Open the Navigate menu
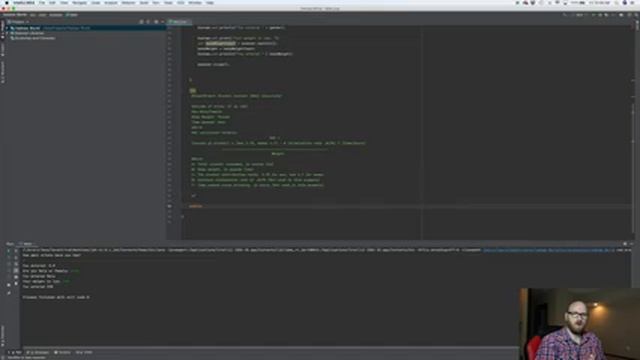The height and width of the screenshot is (360, 640). (79, 2)
